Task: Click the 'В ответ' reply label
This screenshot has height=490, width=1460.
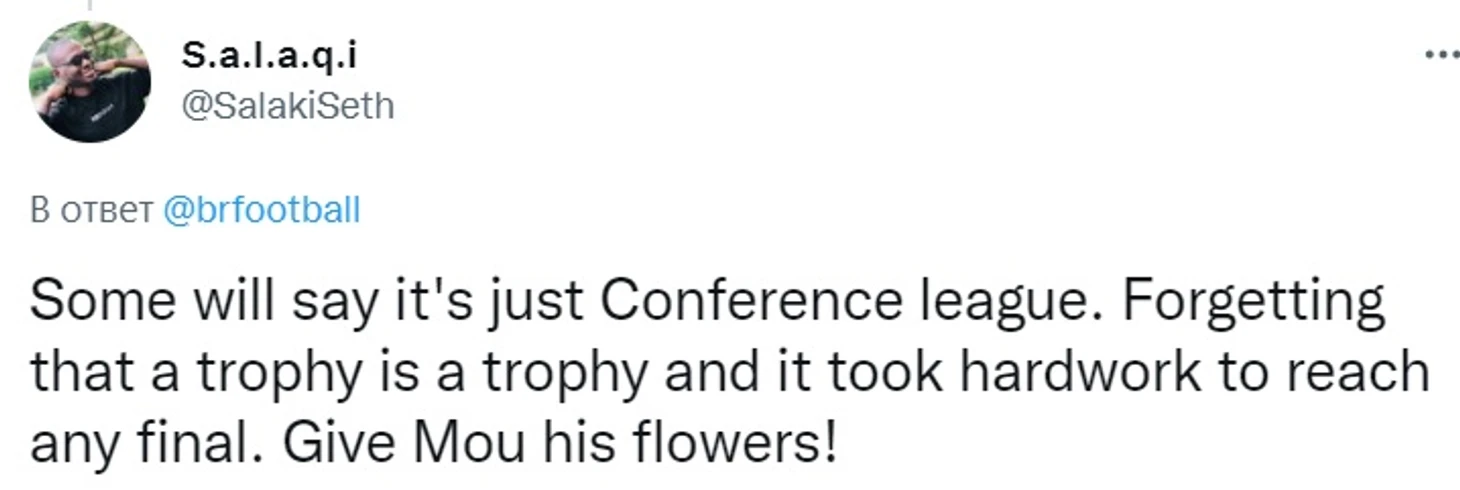Action: pyautogui.click(x=91, y=211)
